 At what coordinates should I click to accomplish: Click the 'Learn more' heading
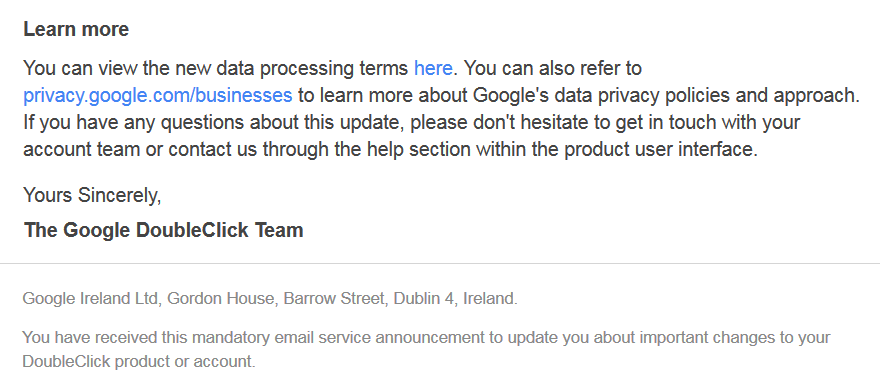click(x=76, y=29)
